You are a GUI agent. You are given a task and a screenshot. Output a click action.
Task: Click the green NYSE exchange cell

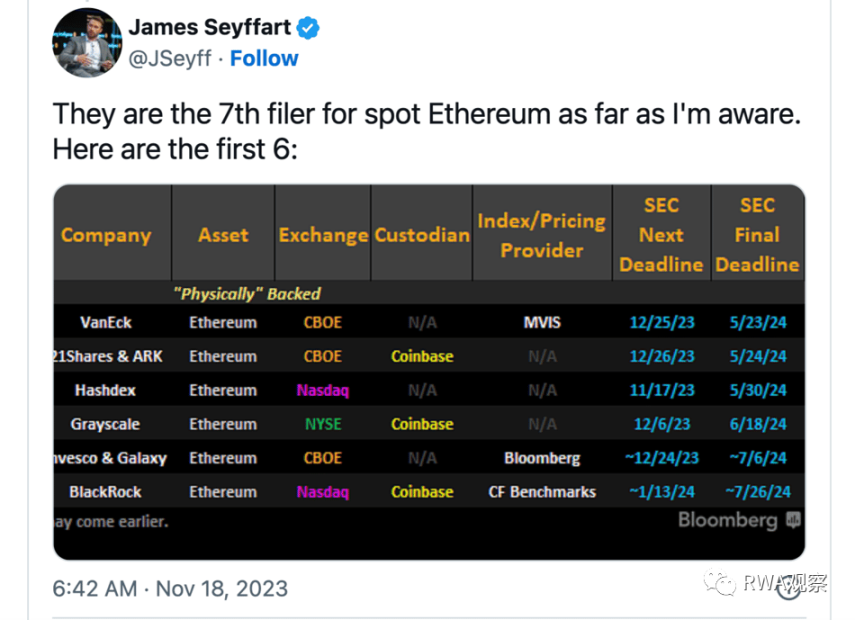(x=323, y=424)
